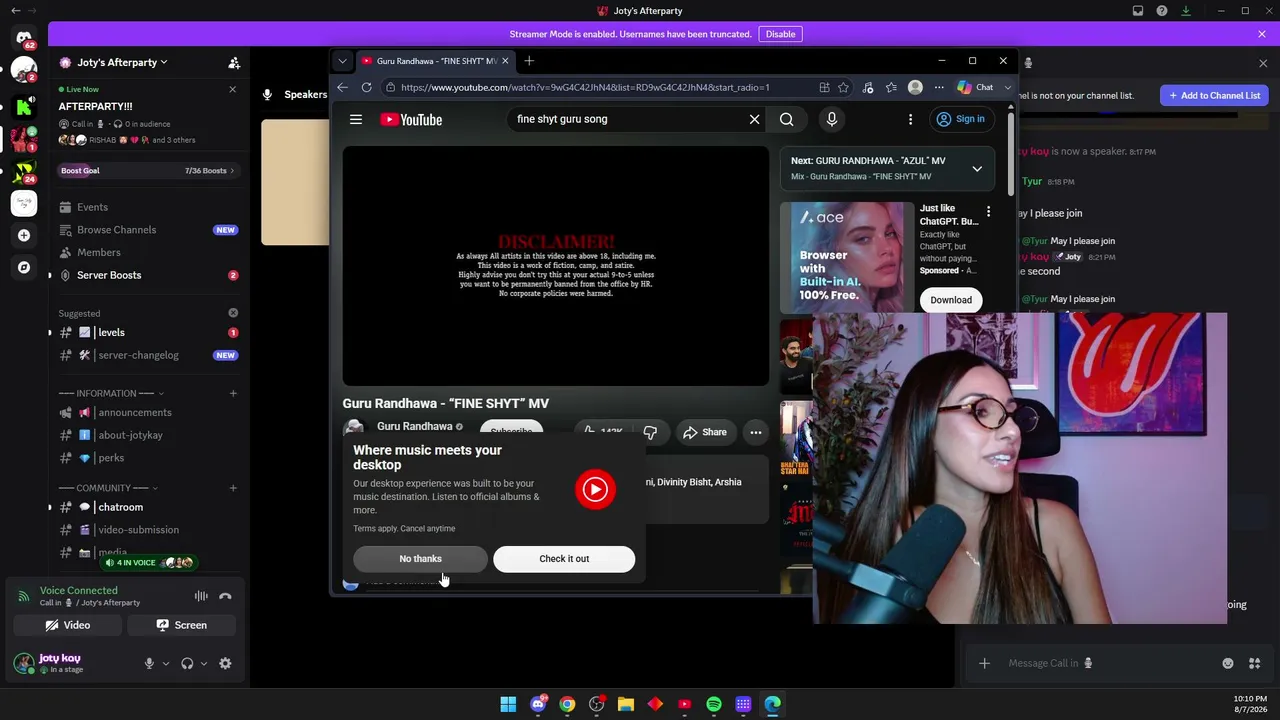This screenshot has height=720, width=1280.
Task: Open the announcements channel
Action: click(148, 412)
